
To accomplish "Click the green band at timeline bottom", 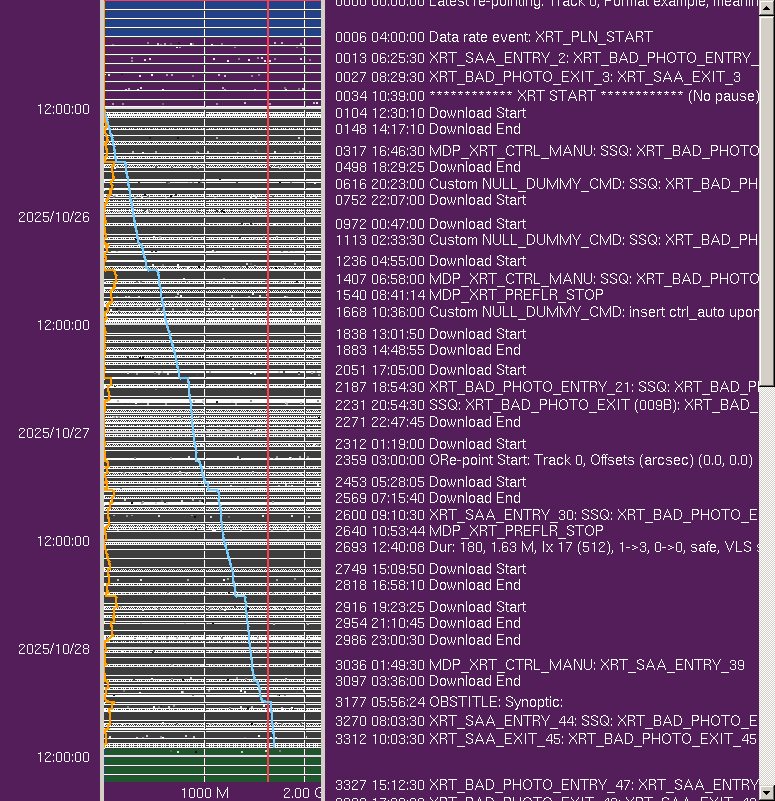I will (212, 765).
